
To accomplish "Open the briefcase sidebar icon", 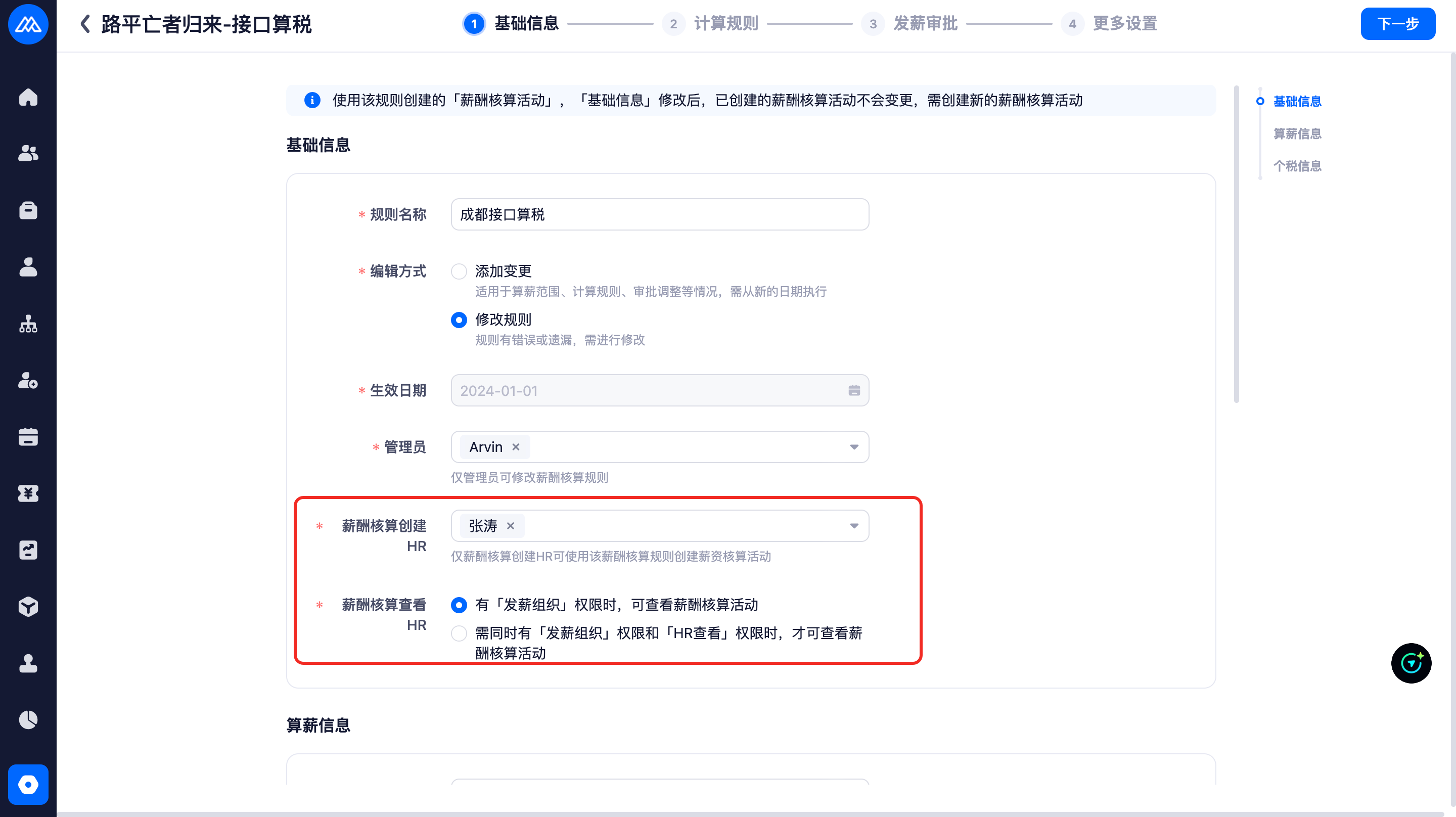I will [x=28, y=210].
